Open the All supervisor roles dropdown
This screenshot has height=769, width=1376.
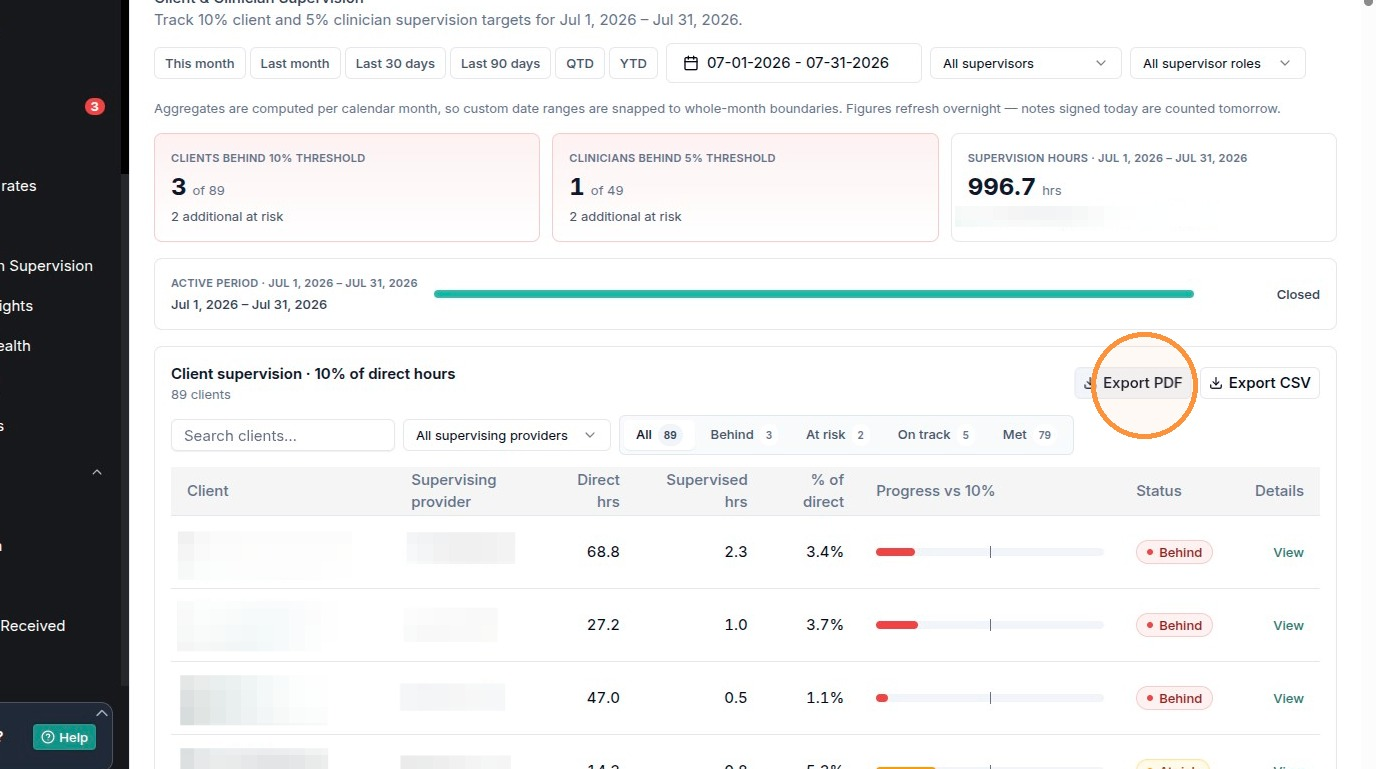tap(1217, 63)
